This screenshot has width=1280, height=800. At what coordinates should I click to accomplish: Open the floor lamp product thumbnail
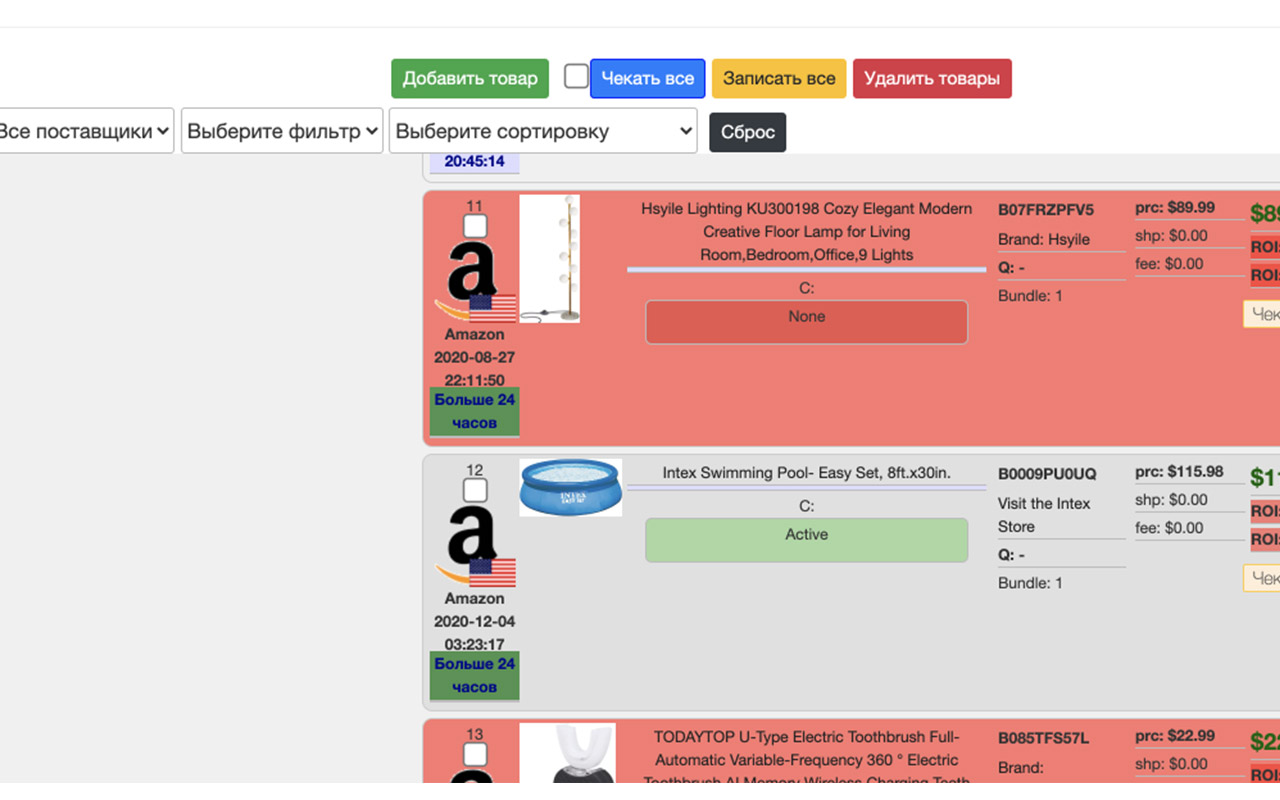pyautogui.click(x=550, y=258)
